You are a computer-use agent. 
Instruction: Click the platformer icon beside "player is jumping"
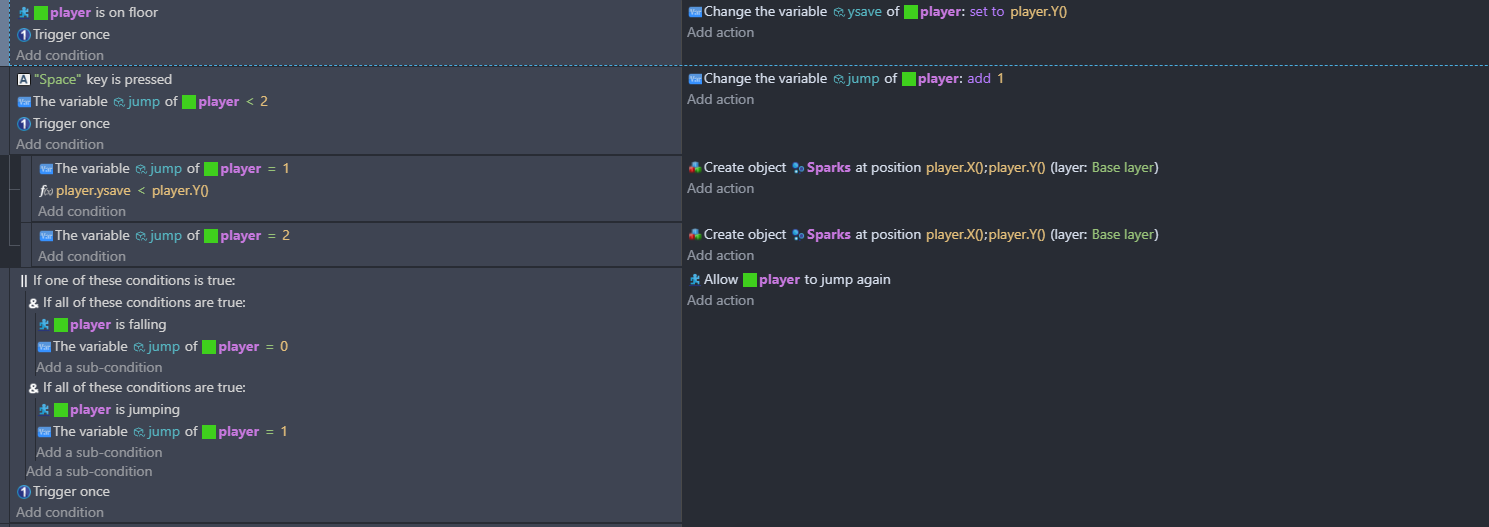coord(44,410)
